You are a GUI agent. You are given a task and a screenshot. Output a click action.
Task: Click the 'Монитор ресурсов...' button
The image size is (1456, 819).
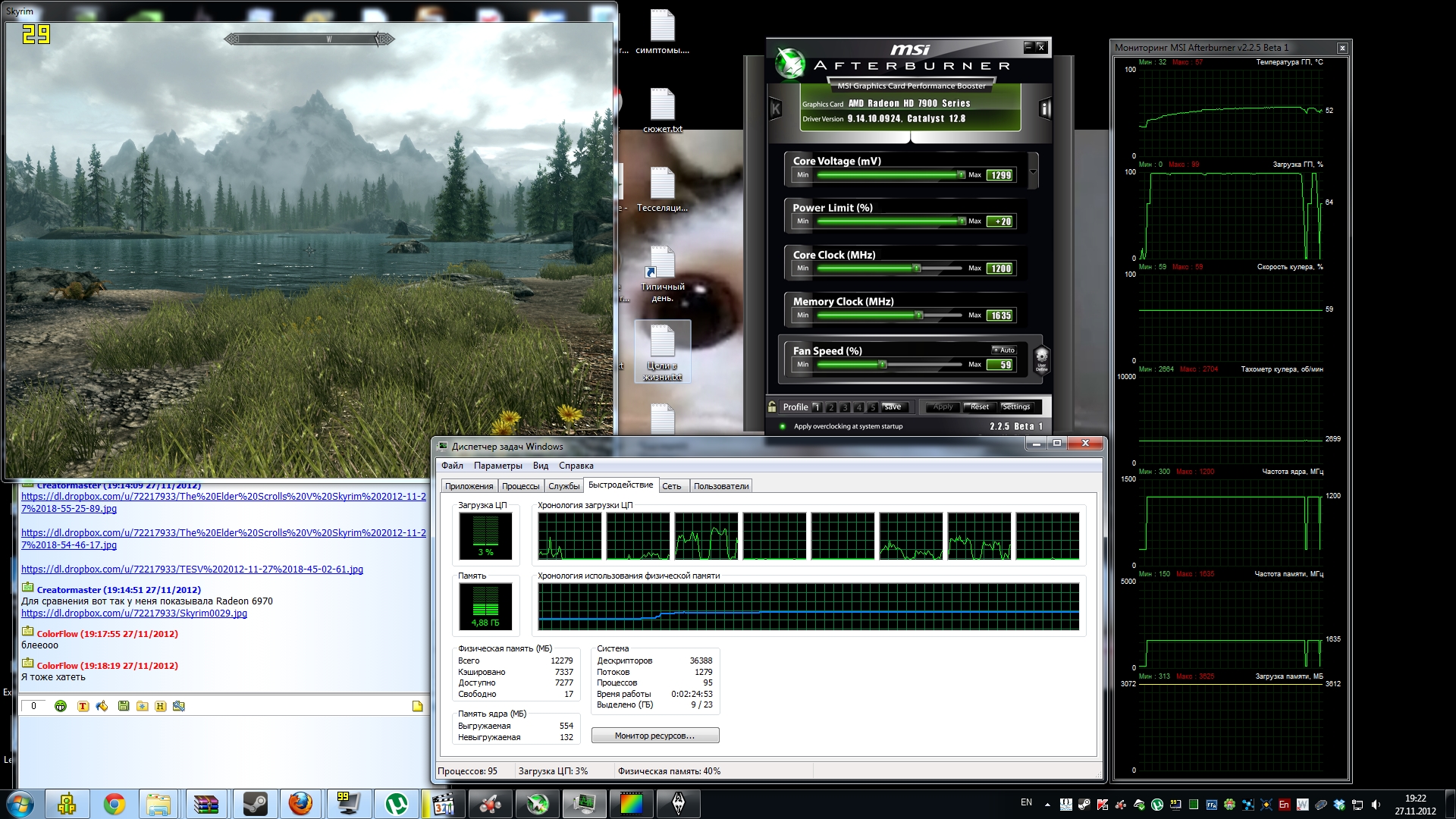click(655, 736)
